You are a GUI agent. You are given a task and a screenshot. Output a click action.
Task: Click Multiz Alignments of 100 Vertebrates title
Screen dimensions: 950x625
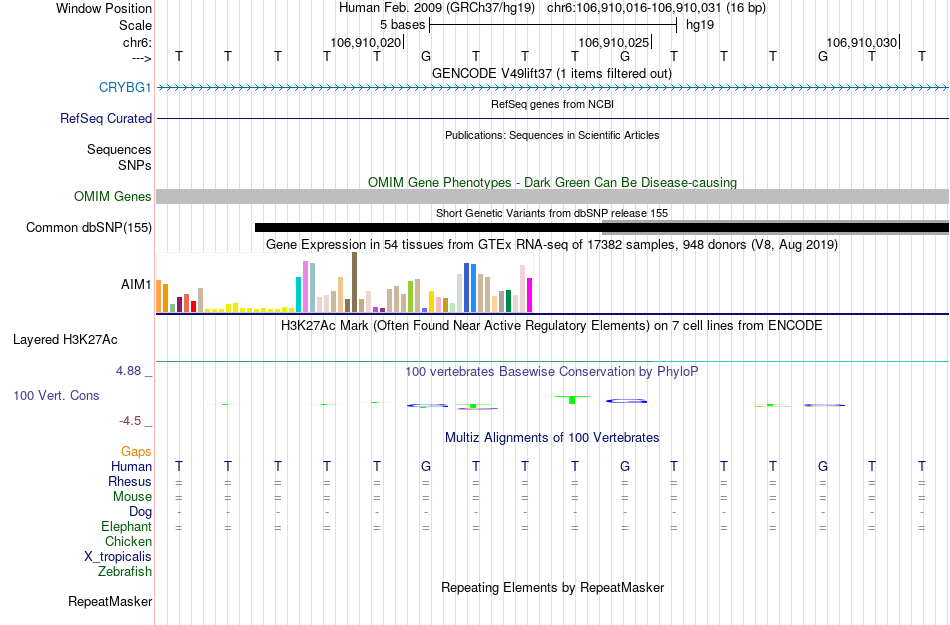point(552,437)
